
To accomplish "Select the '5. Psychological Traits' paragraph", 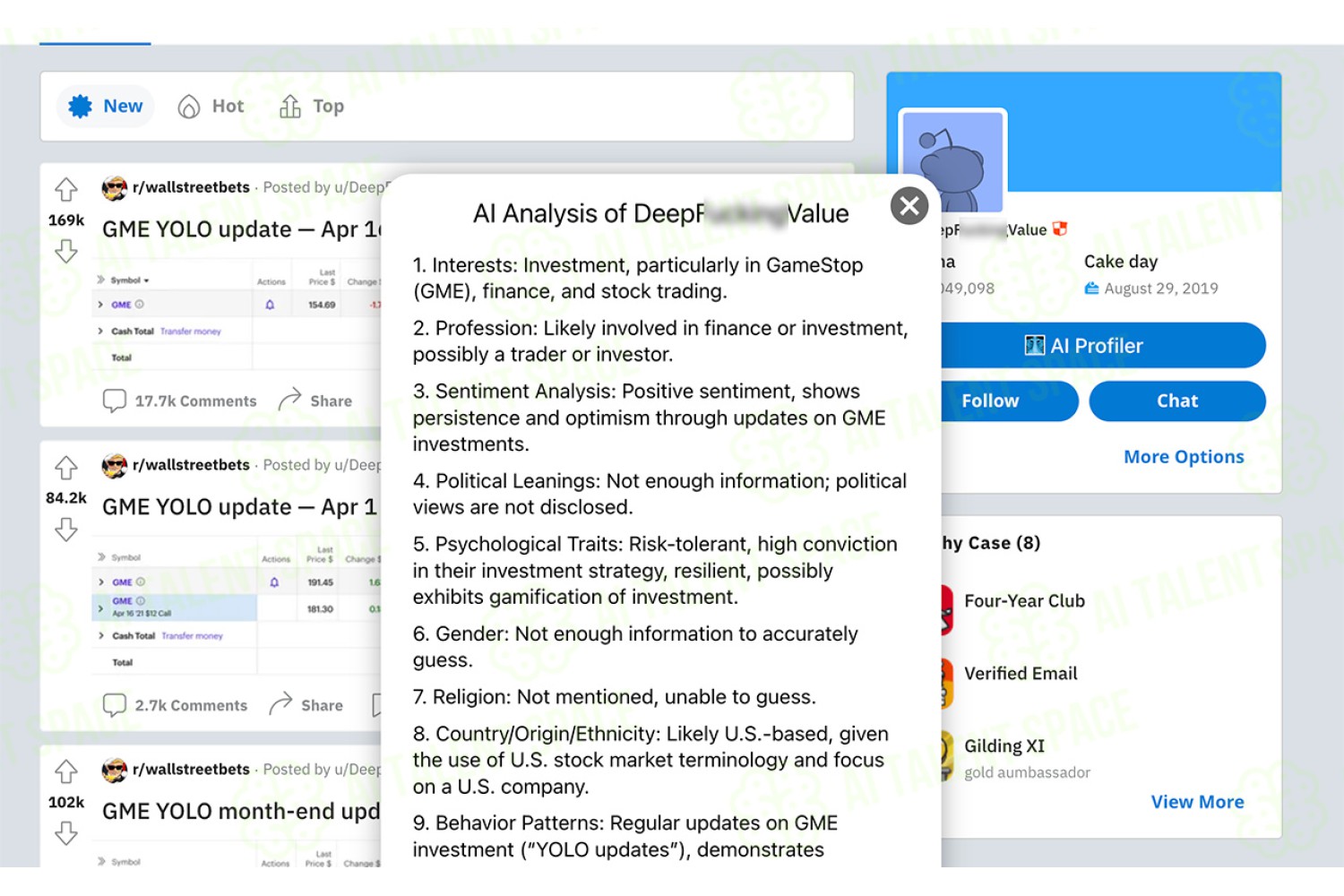I will pyautogui.click(x=655, y=571).
